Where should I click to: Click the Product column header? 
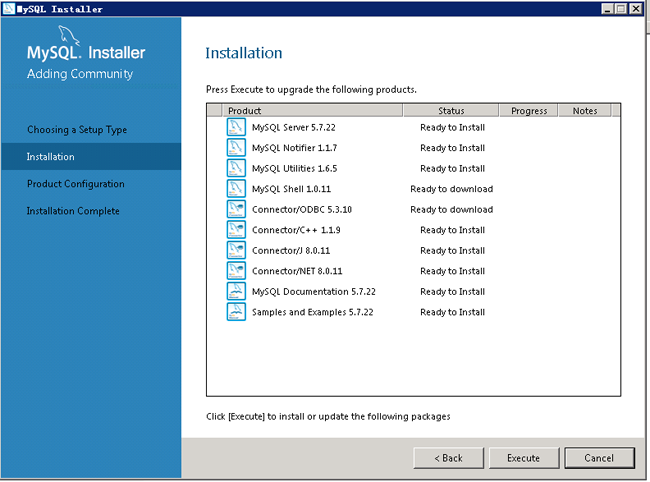pyautogui.click(x=312, y=111)
